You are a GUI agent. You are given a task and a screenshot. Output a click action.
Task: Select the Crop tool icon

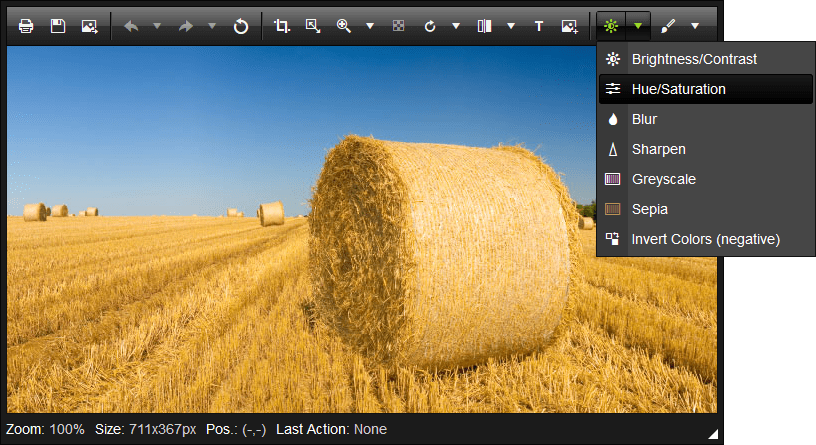[x=281, y=26]
